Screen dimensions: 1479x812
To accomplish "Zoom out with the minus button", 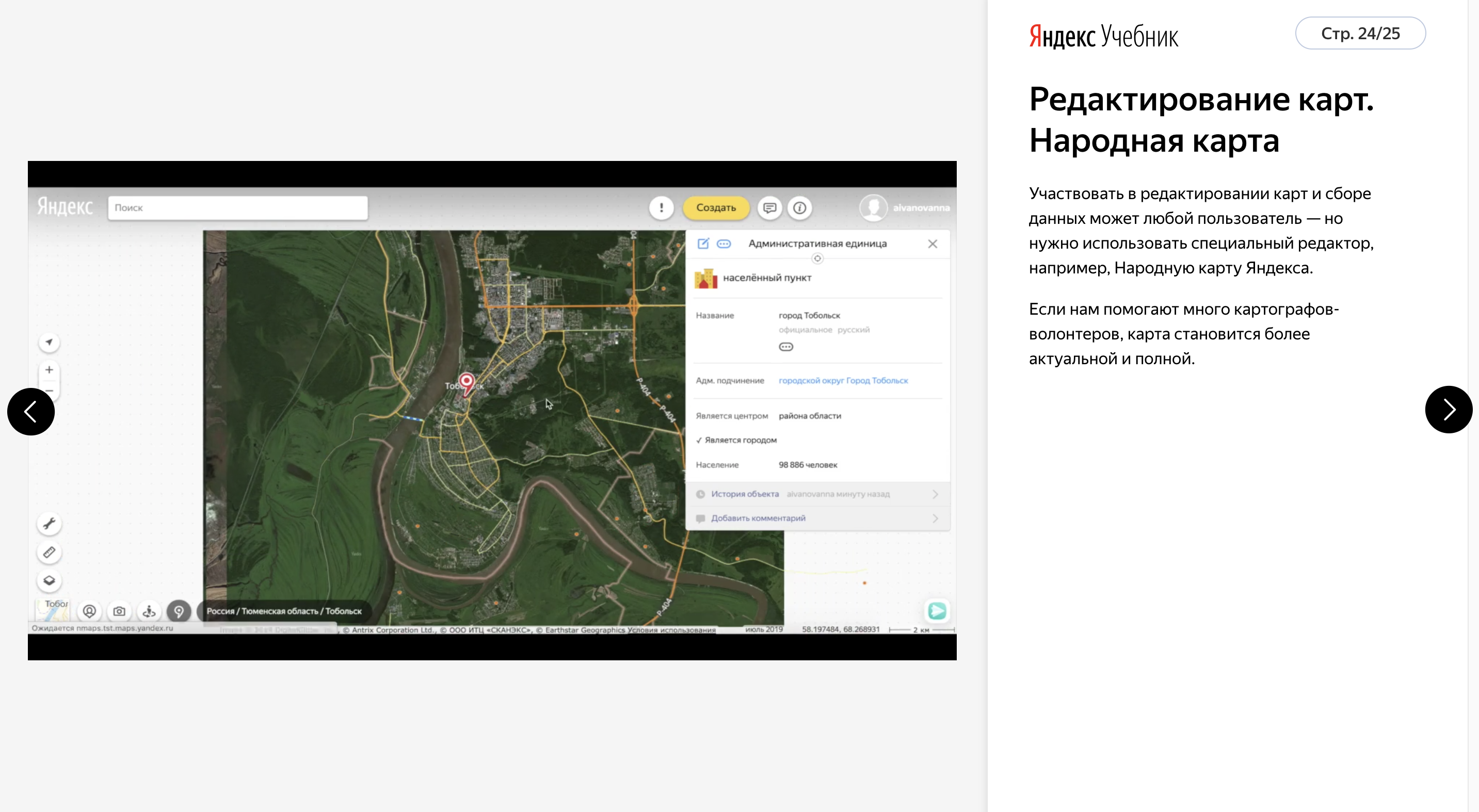I will pos(50,391).
